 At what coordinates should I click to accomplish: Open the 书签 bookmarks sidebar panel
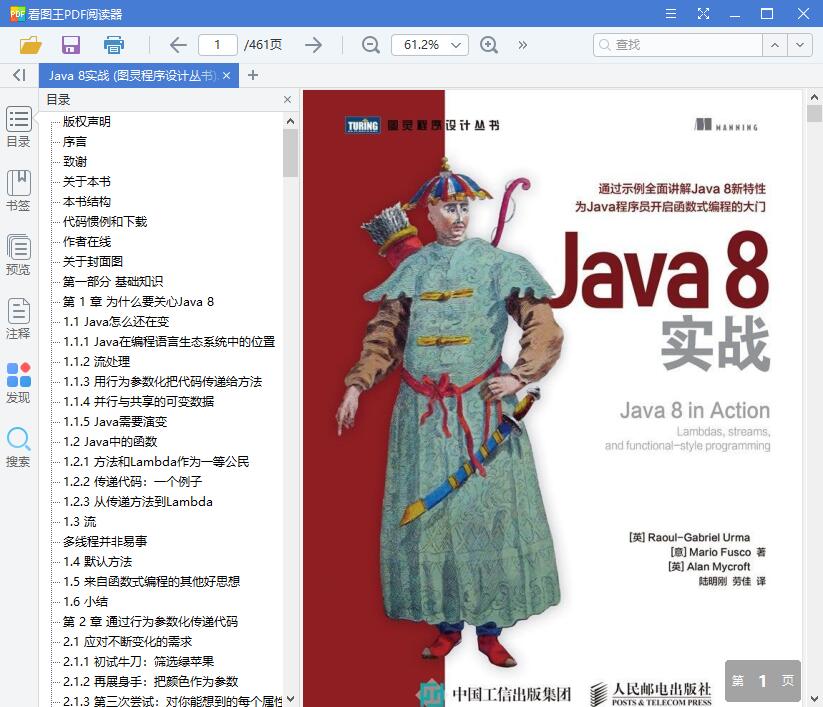coord(18,191)
